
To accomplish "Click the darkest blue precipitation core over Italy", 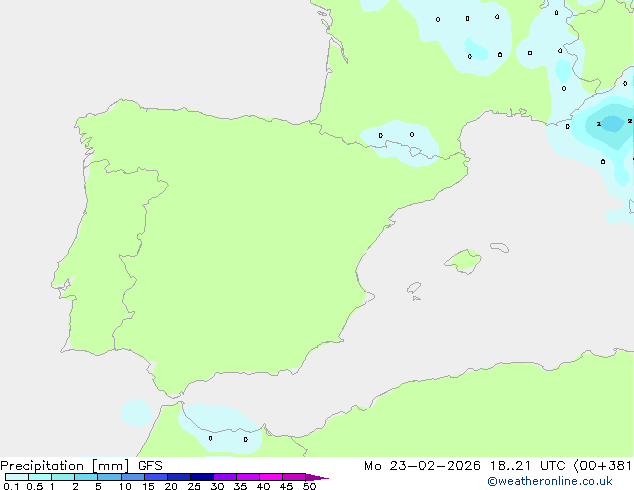I will tap(612, 124).
